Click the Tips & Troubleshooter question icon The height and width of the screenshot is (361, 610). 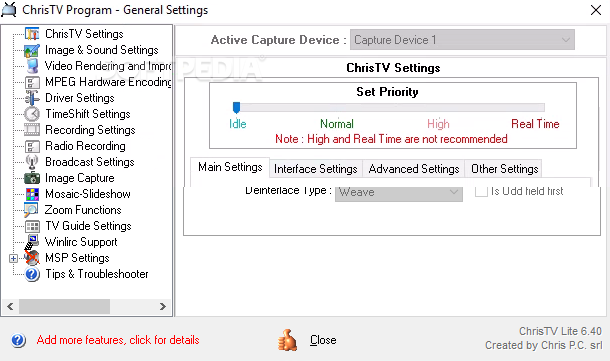pyautogui.click(x=32, y=274)
